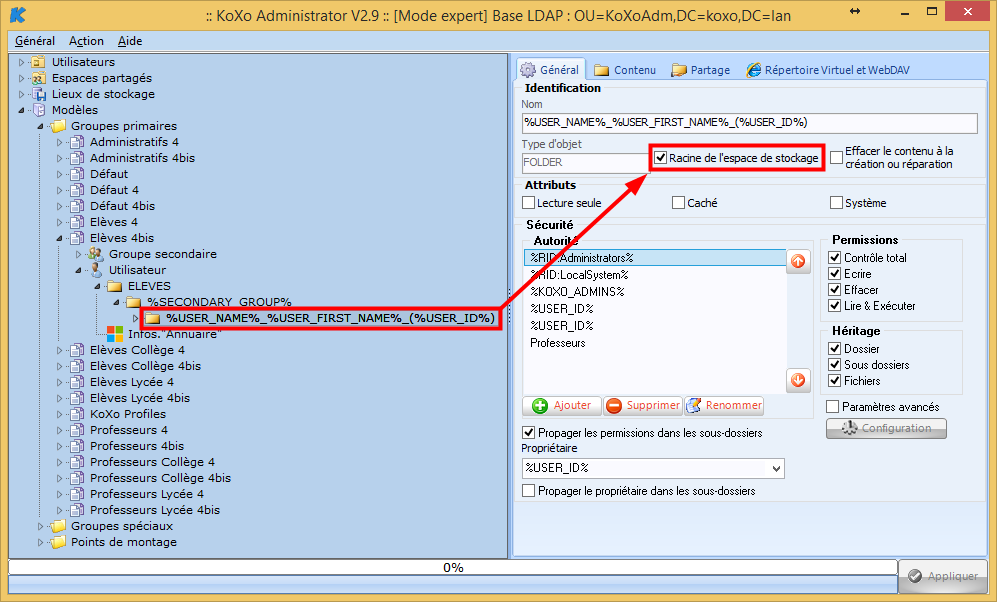Open the Action menu
Image resolution: width=997 pixels, height=602 pixels.
[86, 41]
